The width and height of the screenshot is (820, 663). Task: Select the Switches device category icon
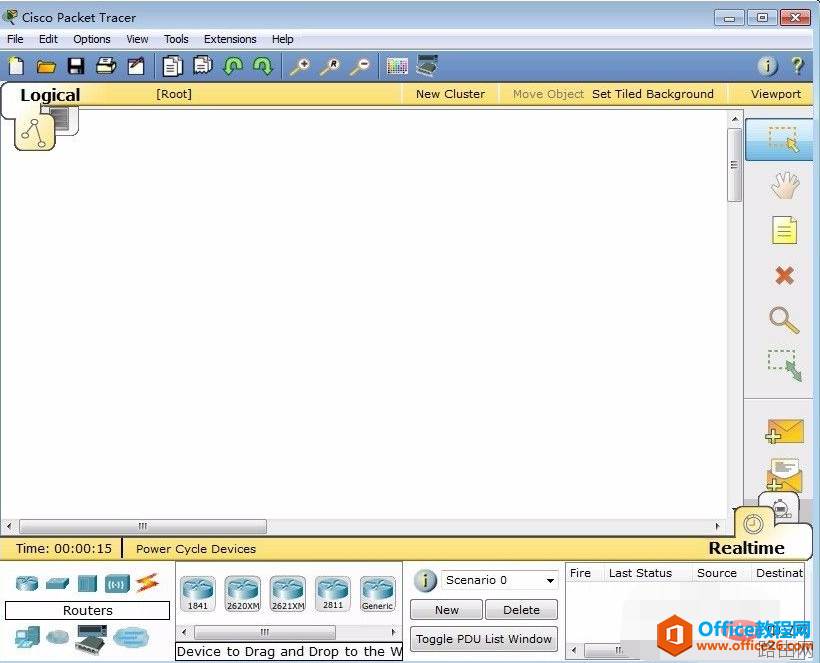(57, 583)
